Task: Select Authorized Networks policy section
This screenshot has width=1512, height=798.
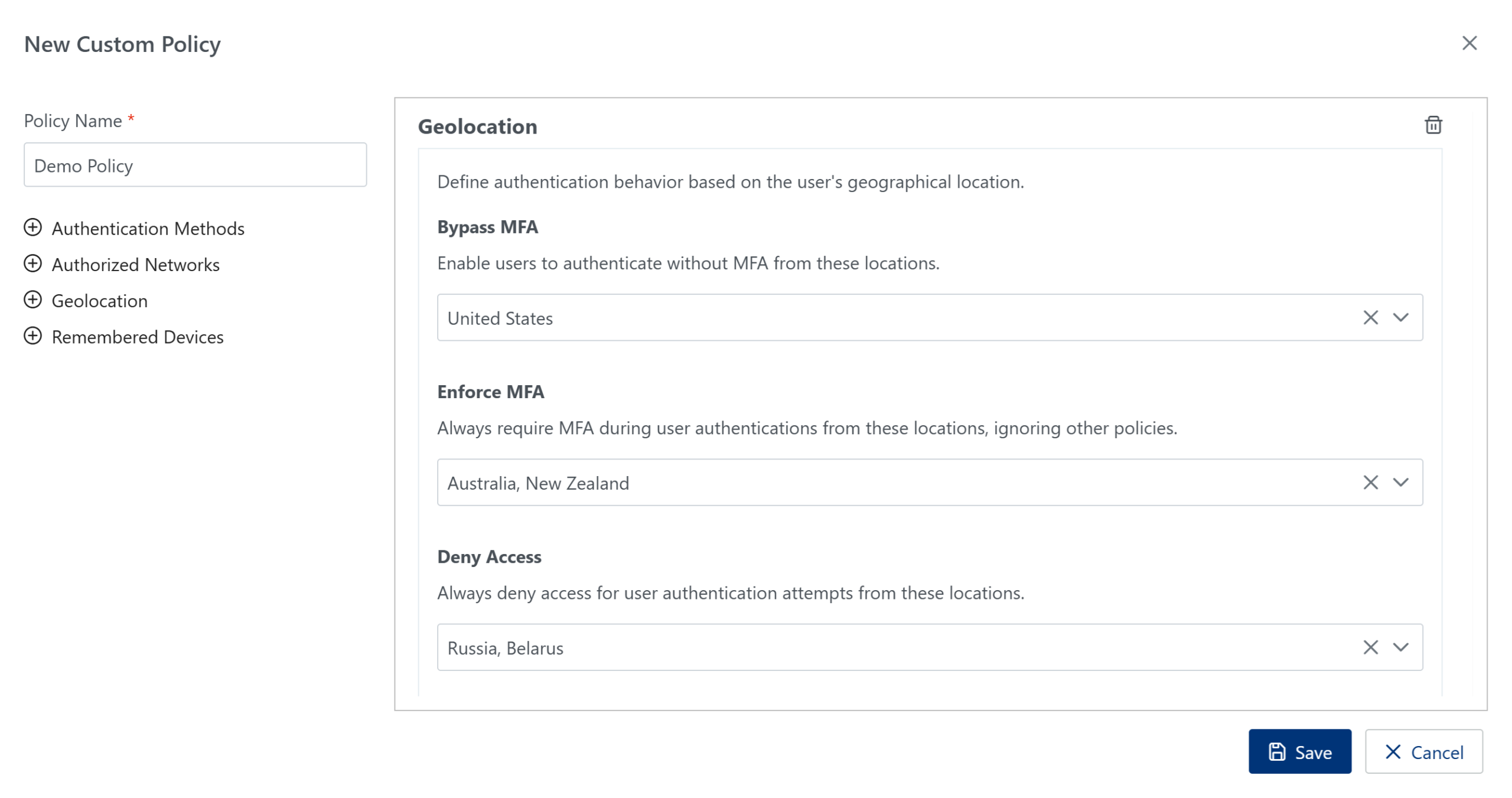Action: point(135,265)
